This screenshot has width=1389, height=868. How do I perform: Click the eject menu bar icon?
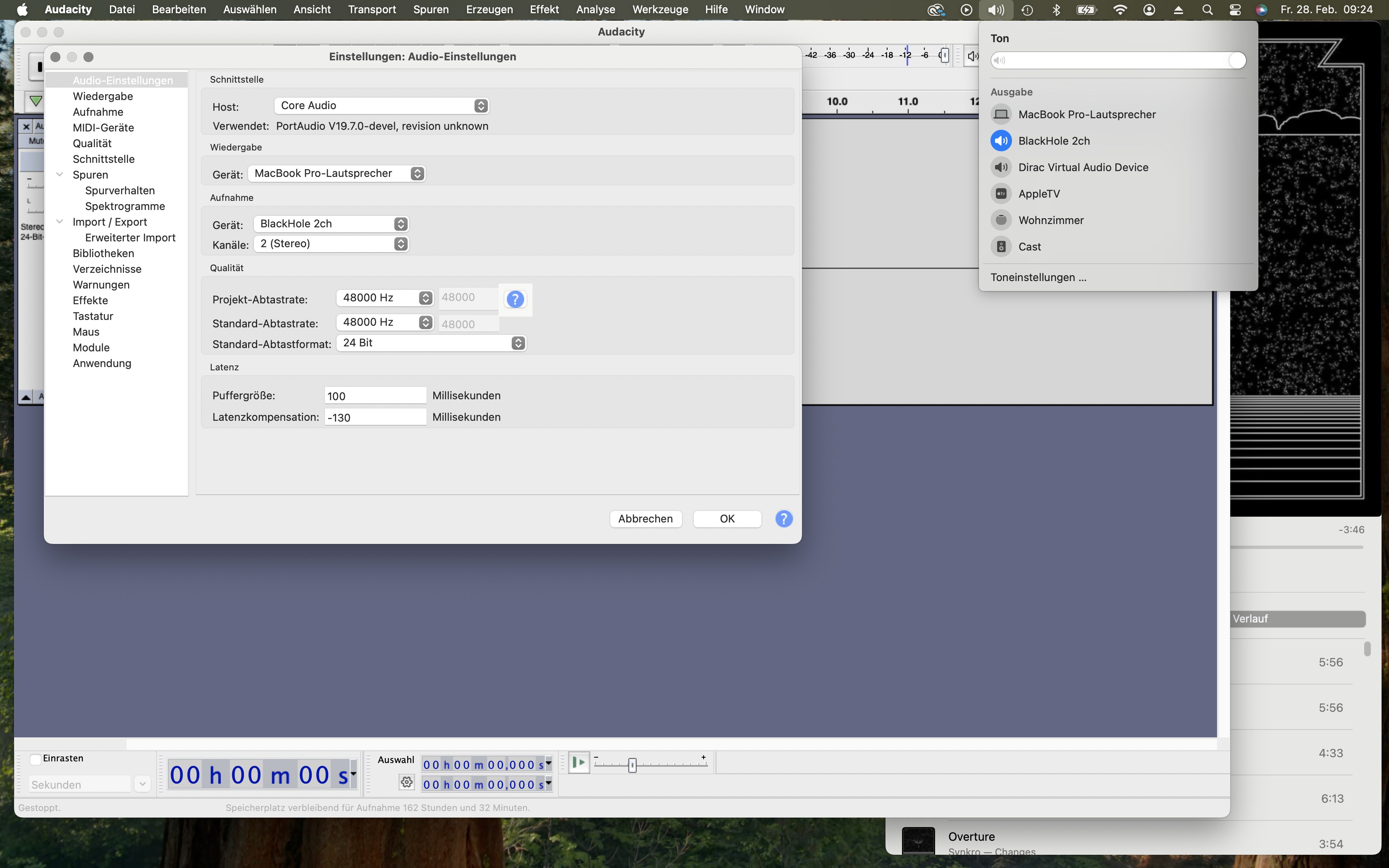click(x=1178, y=10)
